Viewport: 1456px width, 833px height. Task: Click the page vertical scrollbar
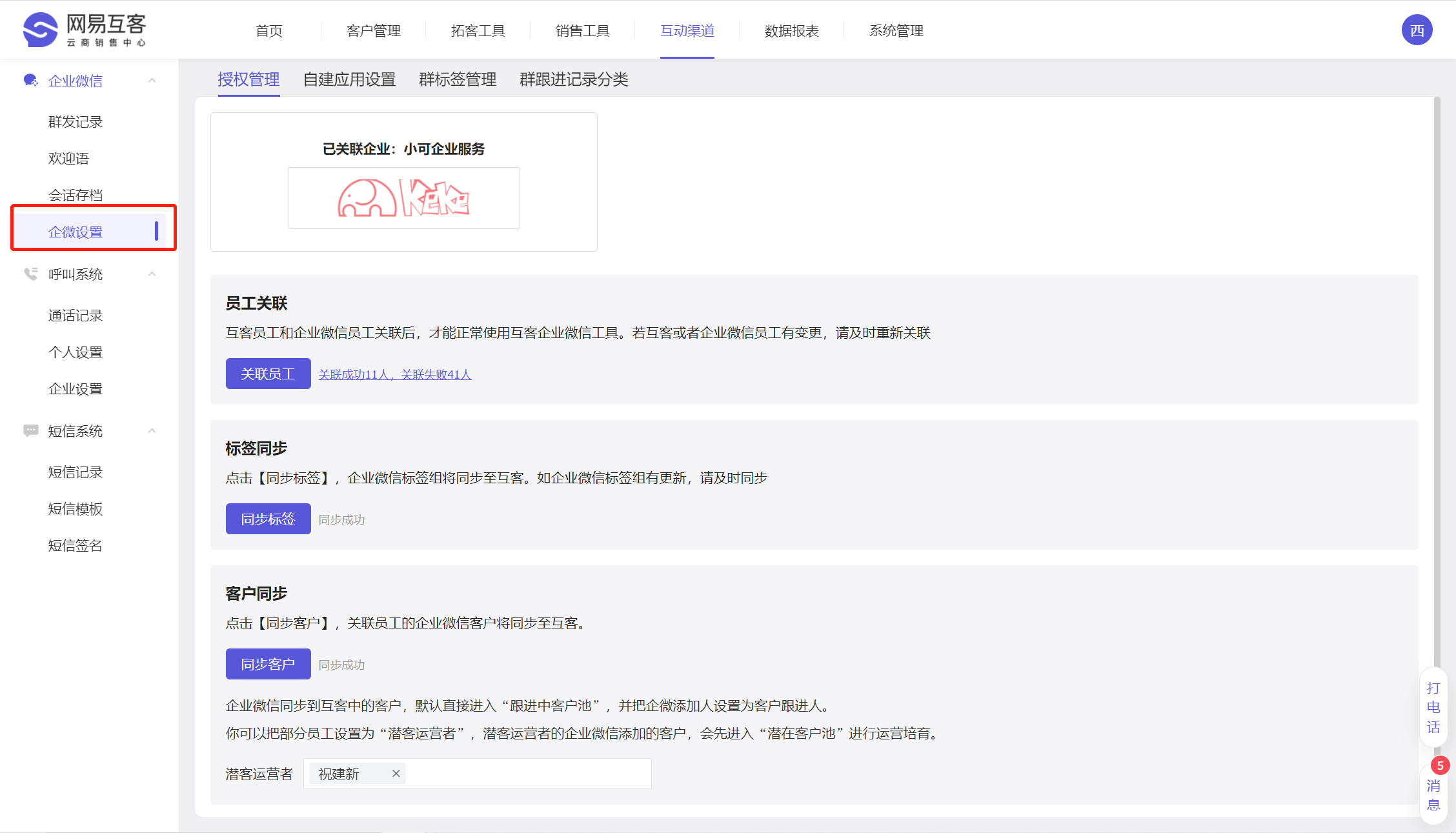1437,381
